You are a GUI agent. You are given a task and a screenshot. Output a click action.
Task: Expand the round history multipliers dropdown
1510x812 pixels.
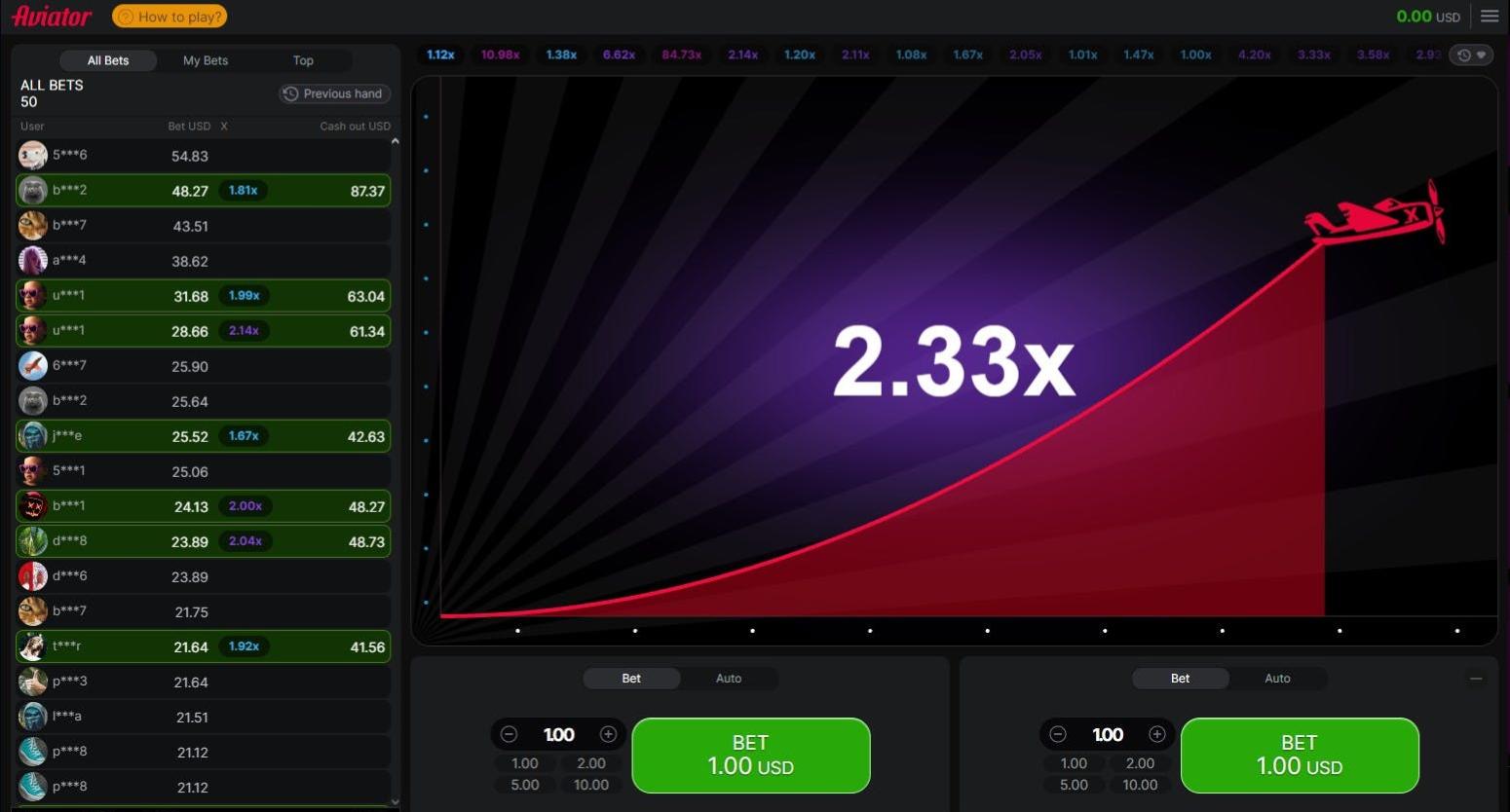tap(1471, 55)
